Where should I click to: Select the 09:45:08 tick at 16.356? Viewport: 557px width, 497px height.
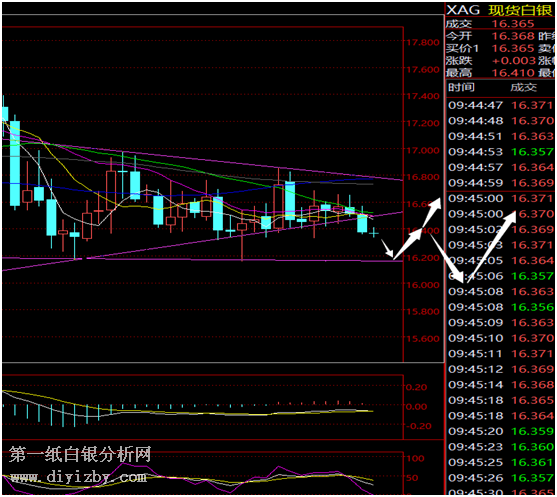(500, 307)
